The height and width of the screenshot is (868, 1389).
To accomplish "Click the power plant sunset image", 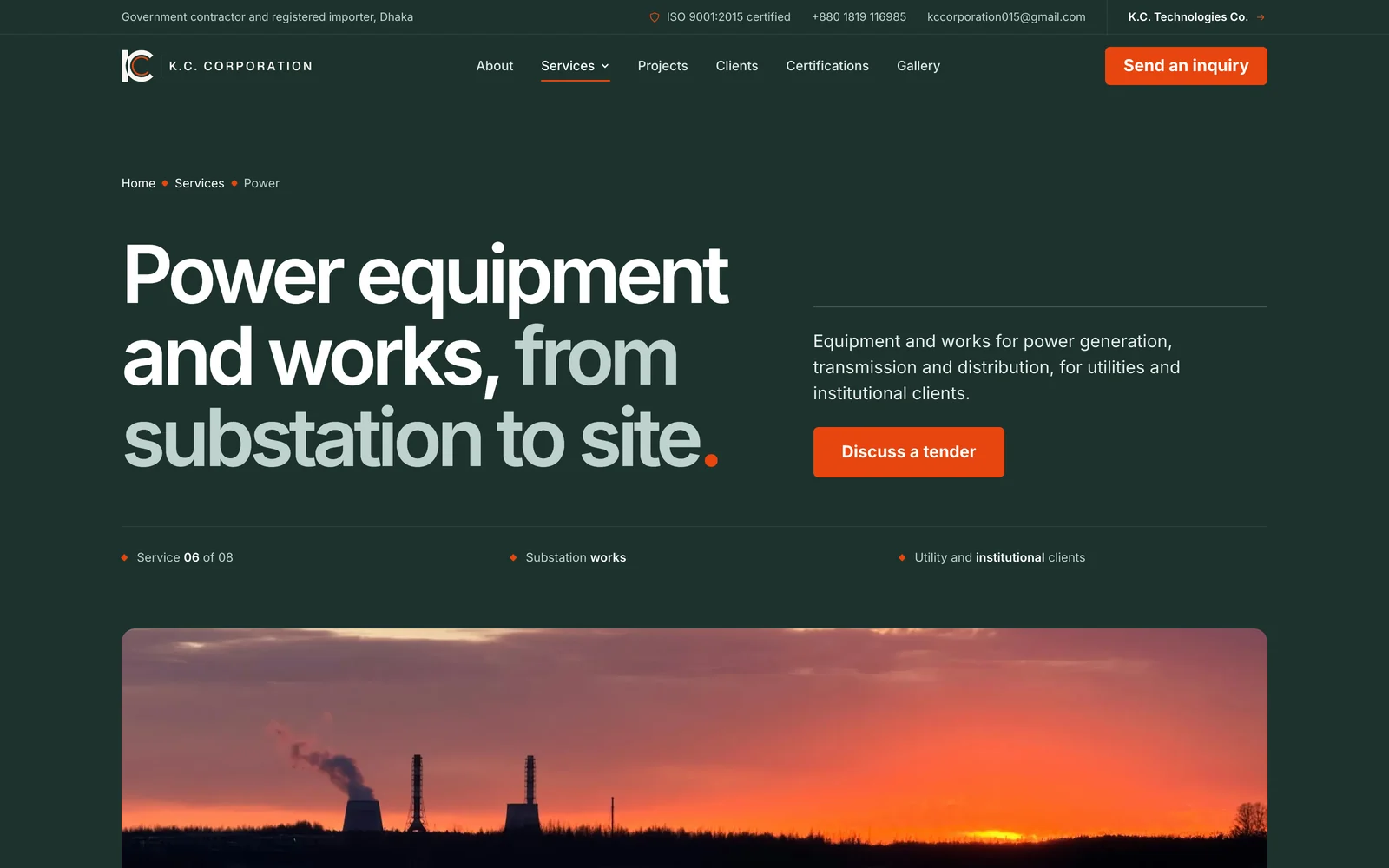I will [694, 748].
